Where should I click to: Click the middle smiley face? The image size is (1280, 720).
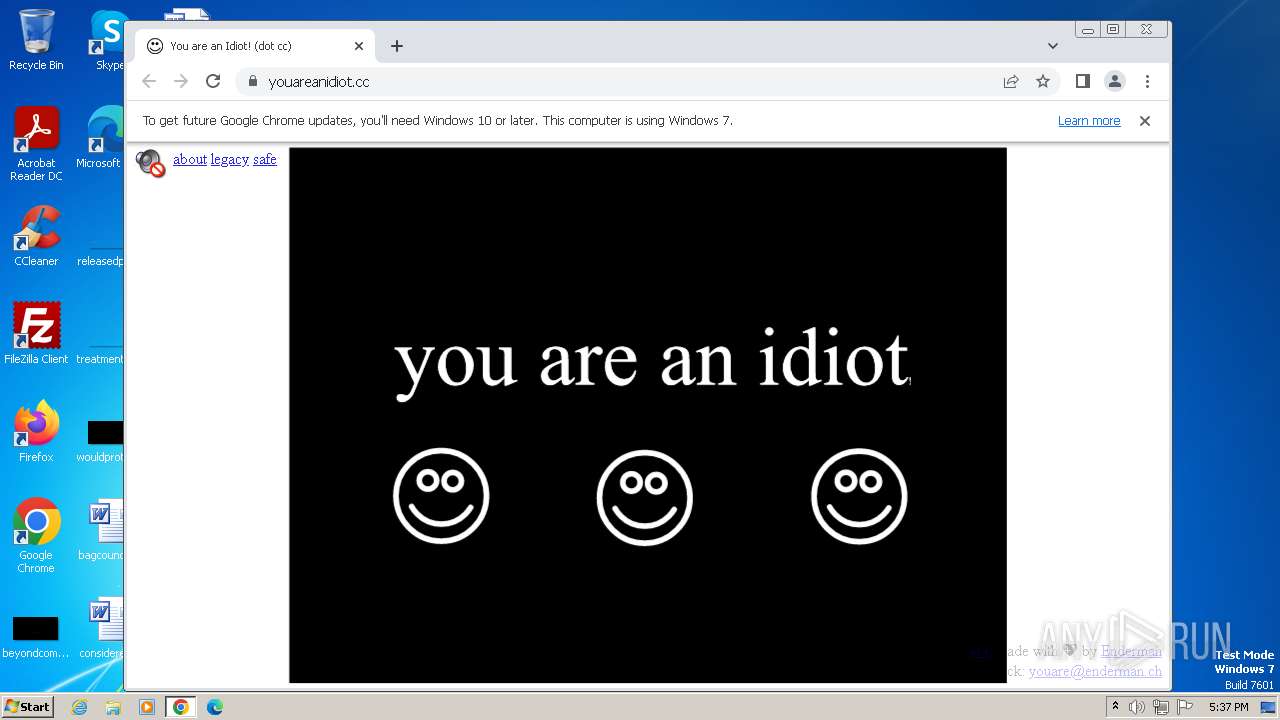tap(645, 497)
